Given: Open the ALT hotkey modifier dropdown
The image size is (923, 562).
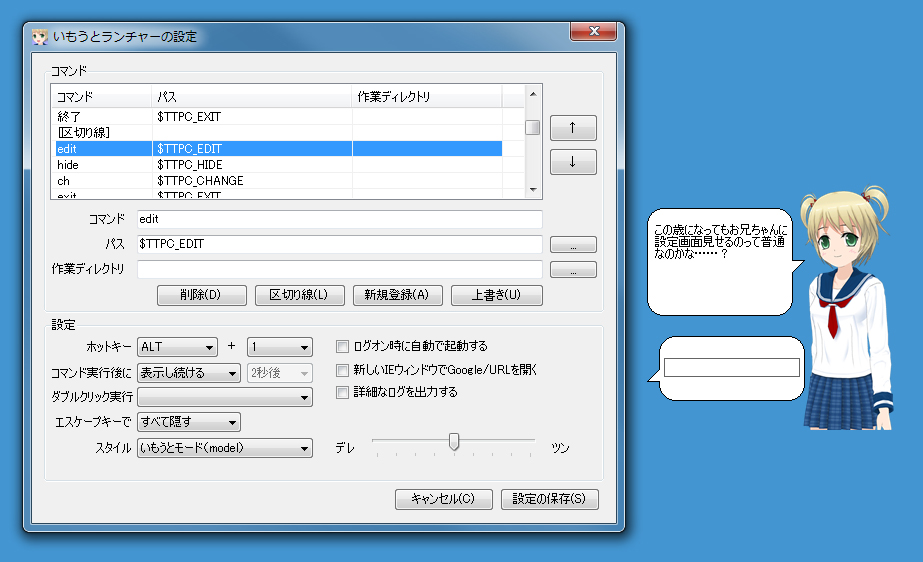Looking at the screenshot, I should [x=177, y=347].
